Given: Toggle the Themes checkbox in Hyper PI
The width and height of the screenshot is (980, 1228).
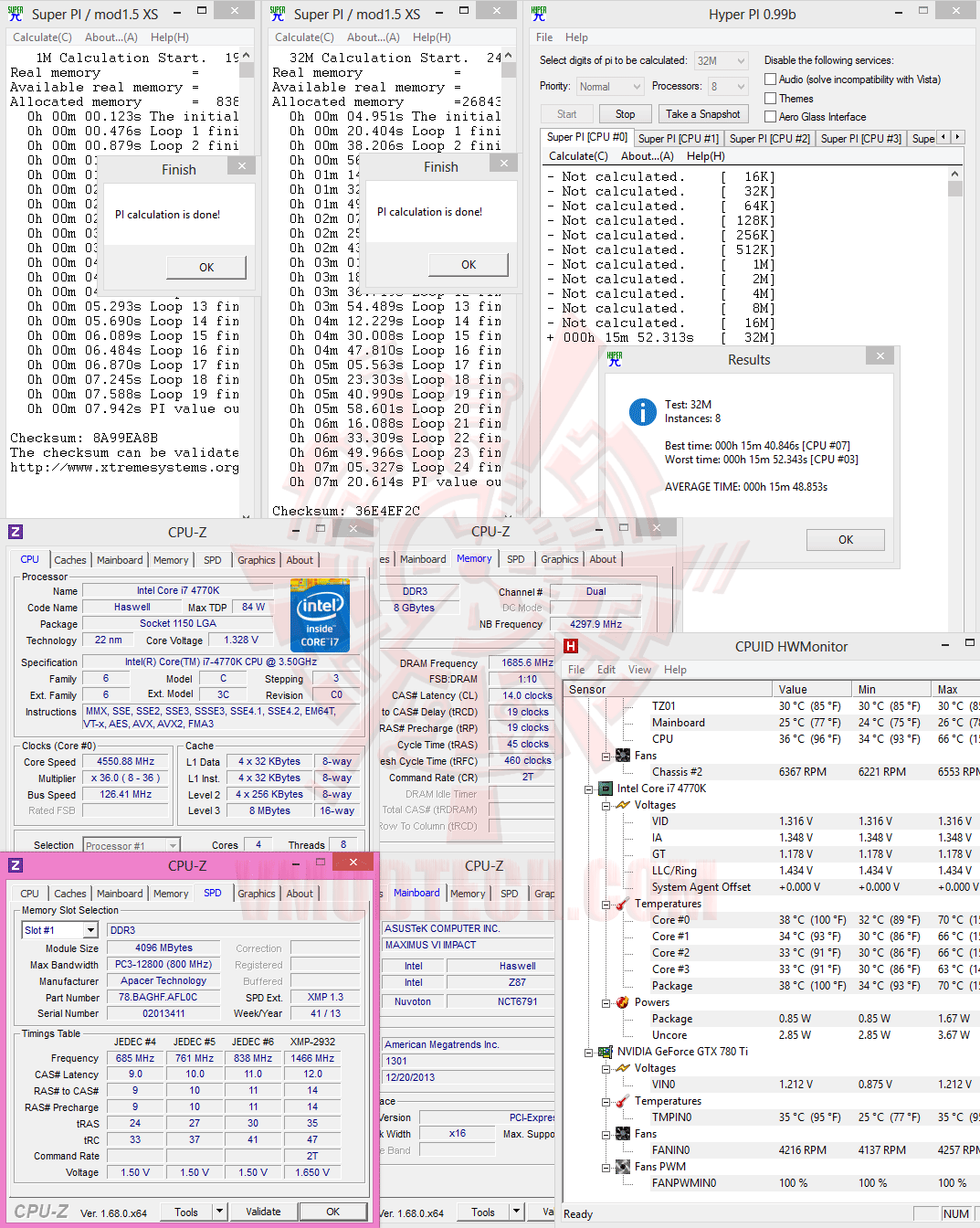Looking at the screenshot, I should pos(771,99).
